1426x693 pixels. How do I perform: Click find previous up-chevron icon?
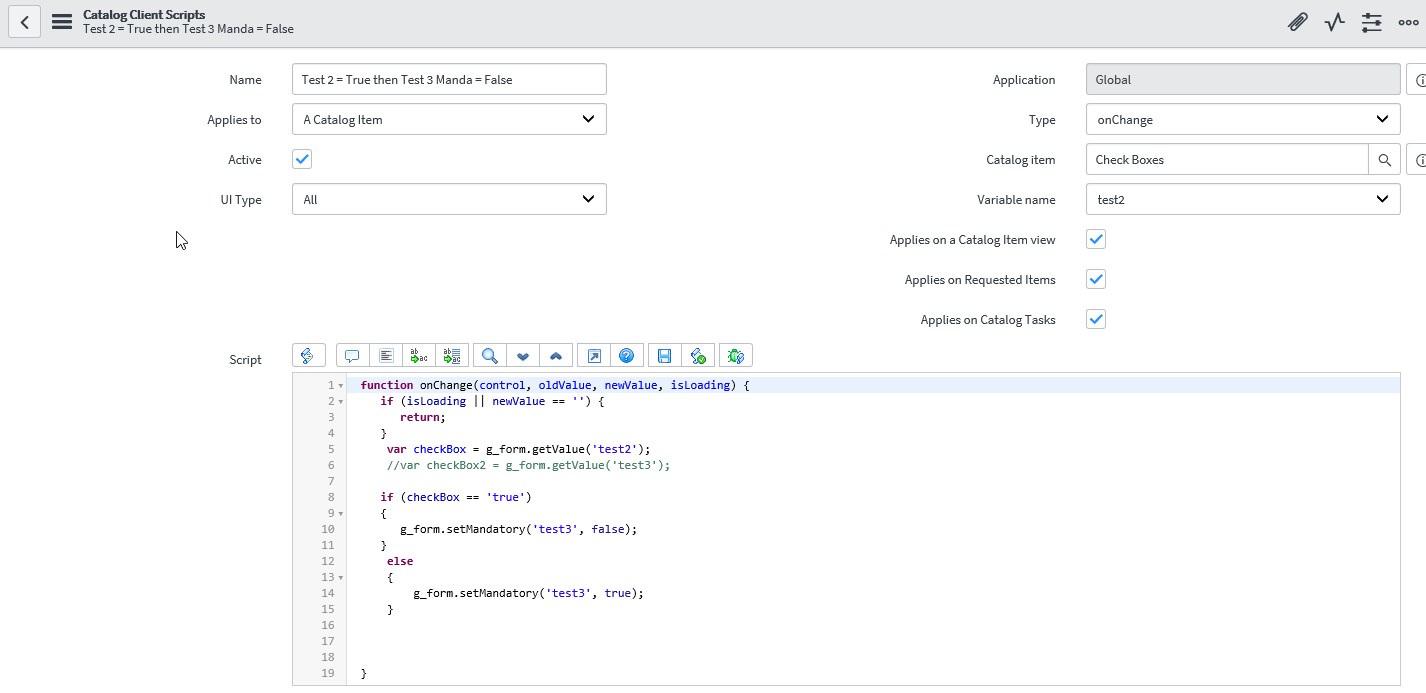pos(555,355)
